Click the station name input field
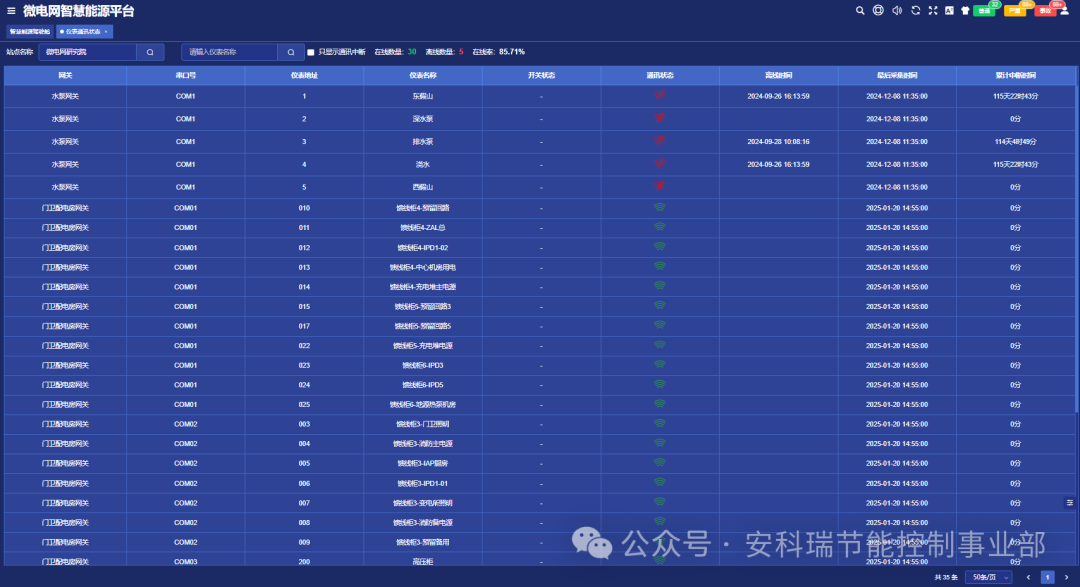1080x587 pixels. (x=88, y=52)
